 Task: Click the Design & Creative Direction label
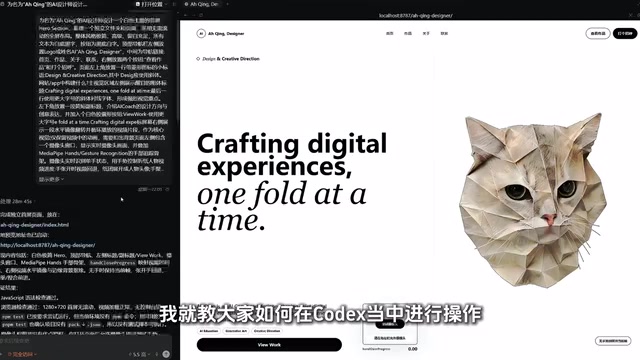(231, 59)
